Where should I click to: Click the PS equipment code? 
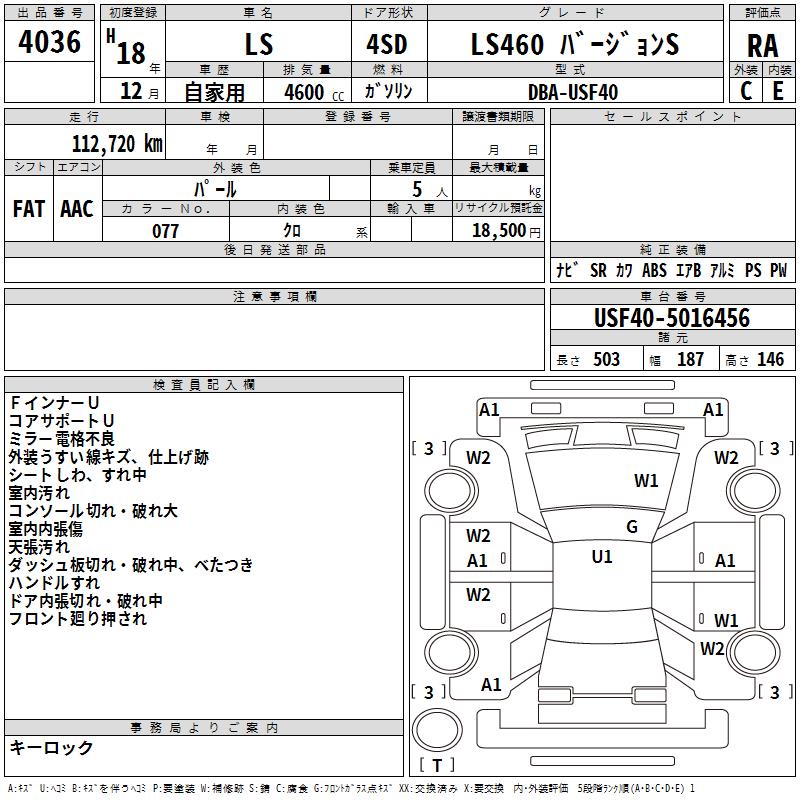click(753, 270)
